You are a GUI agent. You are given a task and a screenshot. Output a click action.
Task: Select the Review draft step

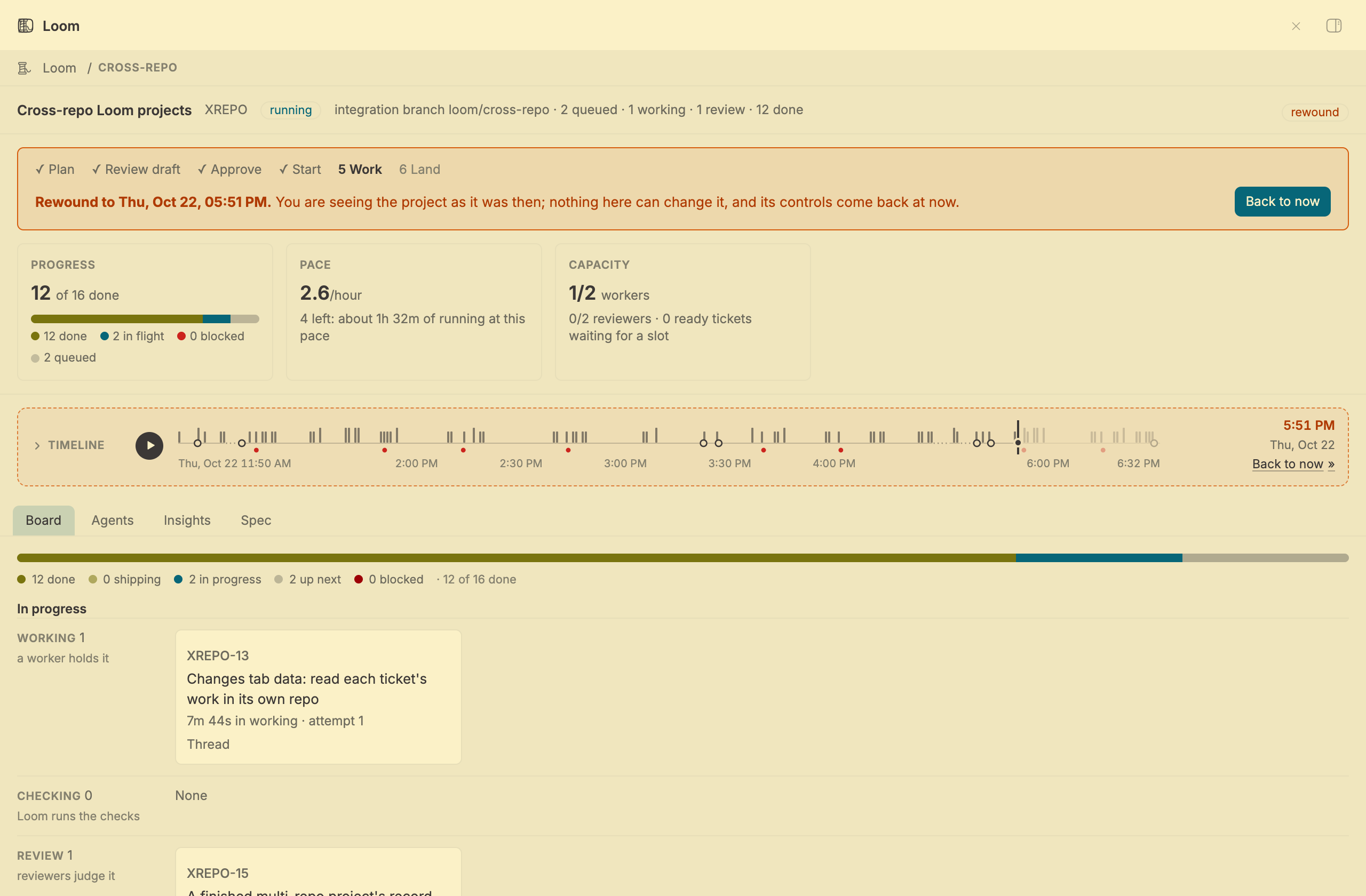(136, 169)
